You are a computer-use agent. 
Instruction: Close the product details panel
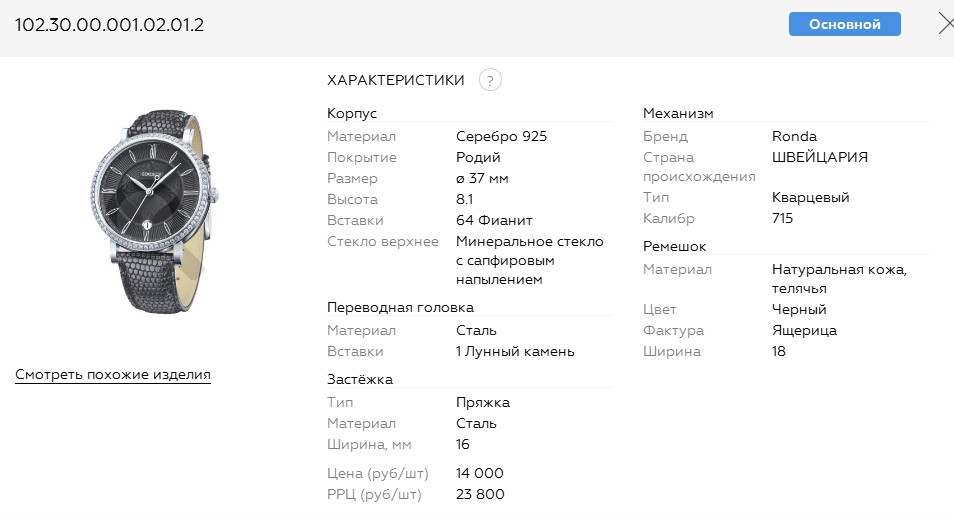point(946,24)
